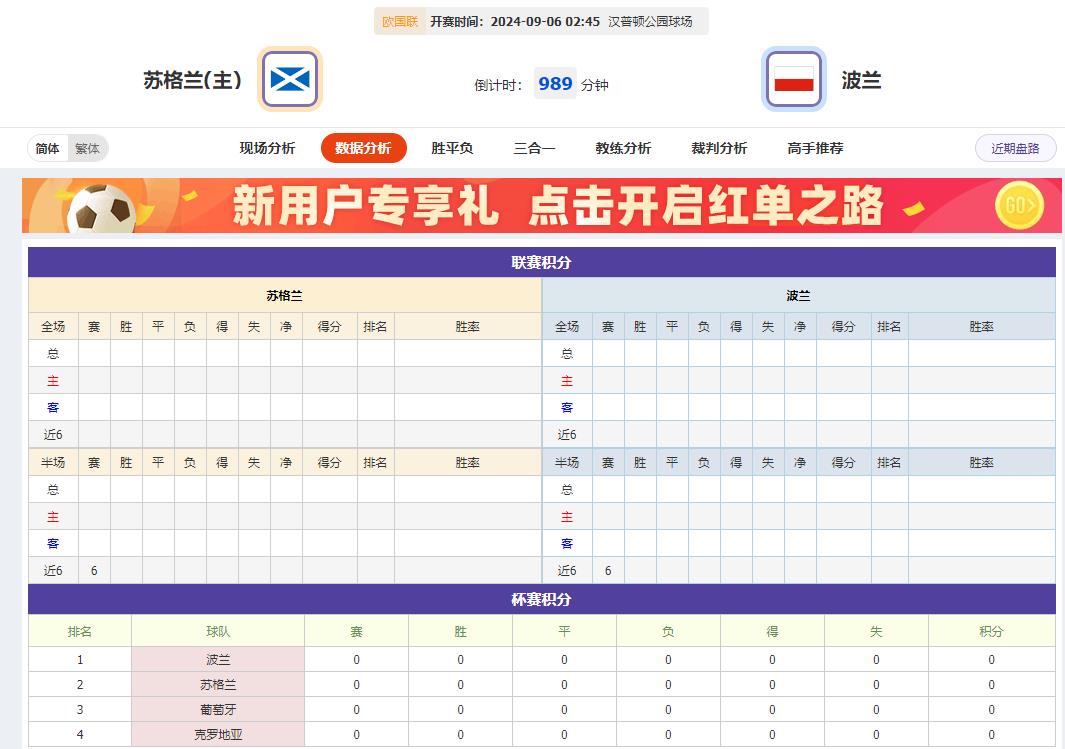Switch to the 胜平负 tab
Screen dimensions: 1065x749
tap(452, 147)
